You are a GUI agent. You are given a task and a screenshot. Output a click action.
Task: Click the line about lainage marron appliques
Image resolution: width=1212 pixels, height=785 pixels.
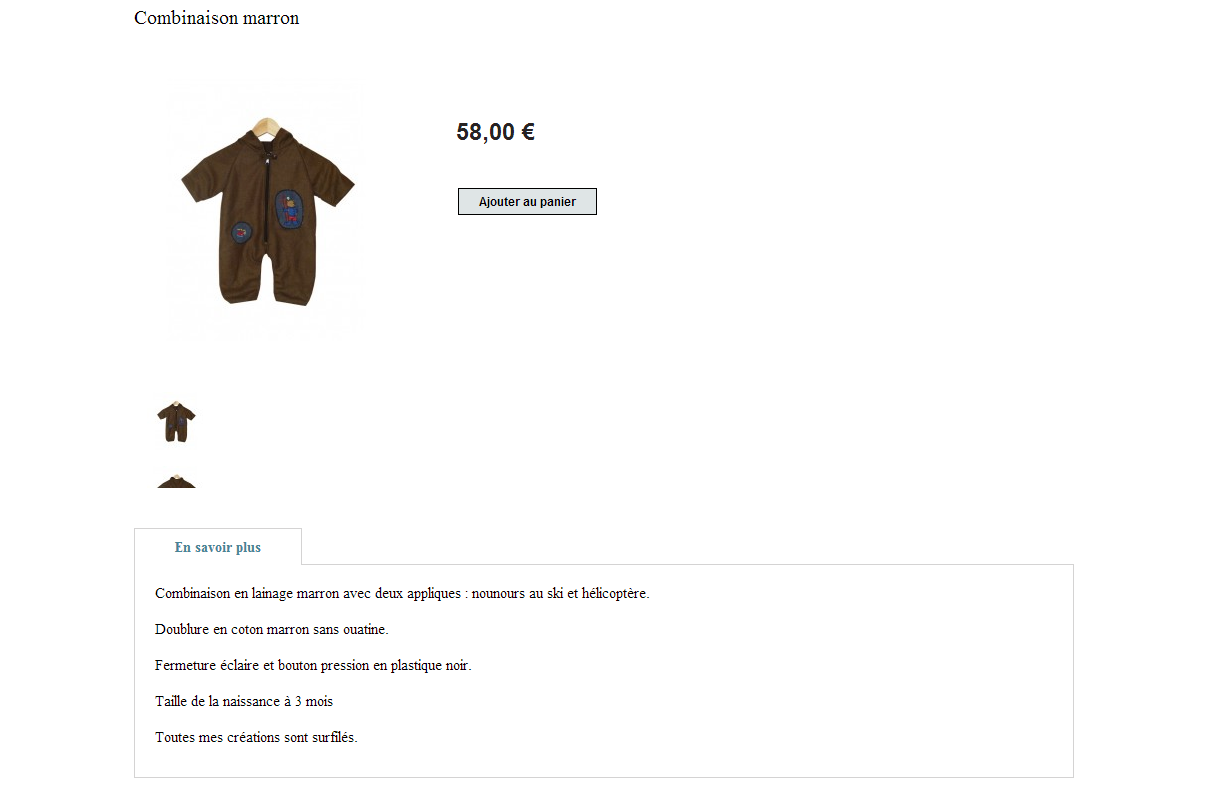[402, 593]
